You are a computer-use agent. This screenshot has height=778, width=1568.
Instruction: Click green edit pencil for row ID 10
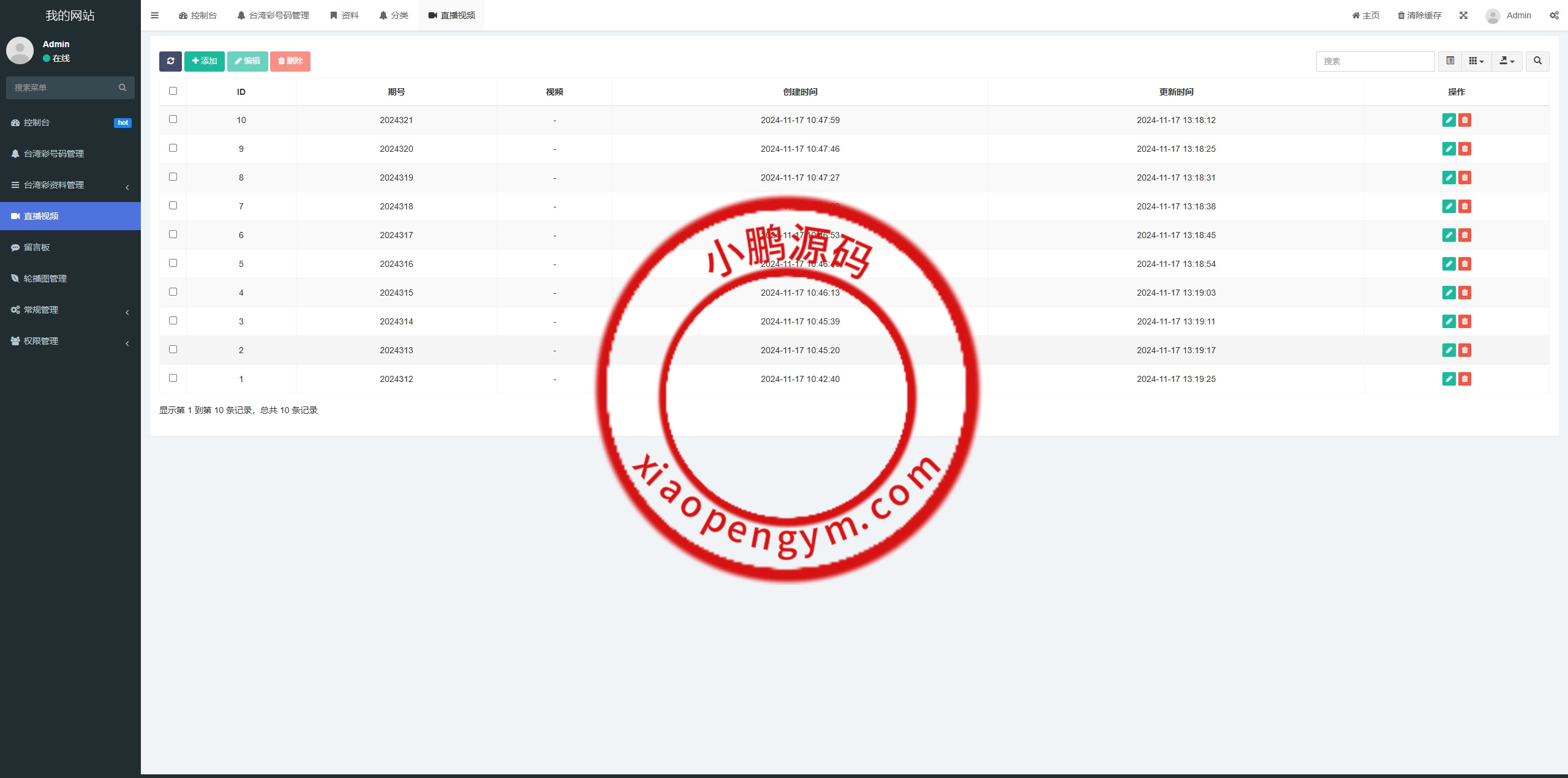(x=1449, y=120)
